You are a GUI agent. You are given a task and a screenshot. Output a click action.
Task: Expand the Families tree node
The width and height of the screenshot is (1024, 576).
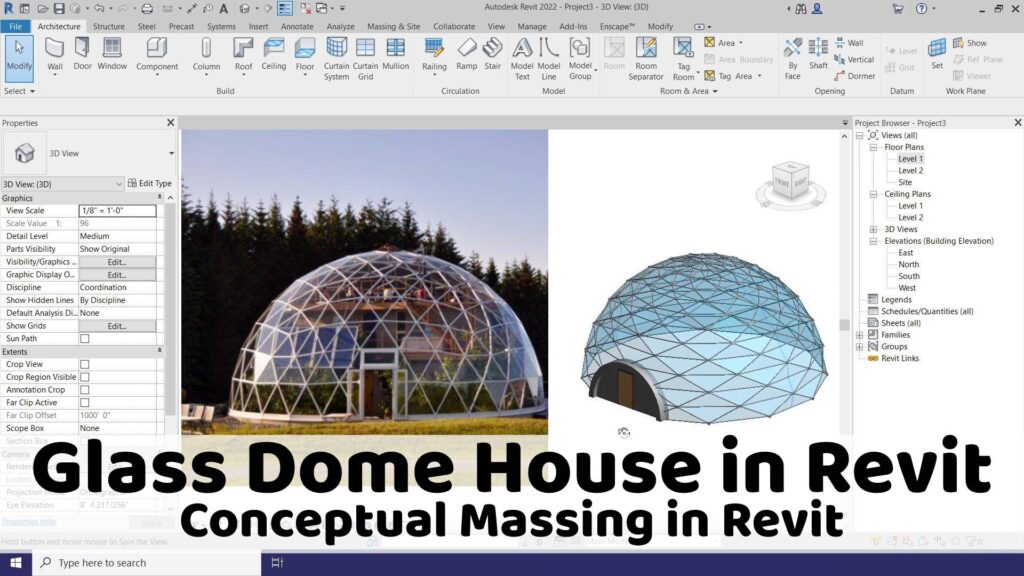(x=859, y=335)
